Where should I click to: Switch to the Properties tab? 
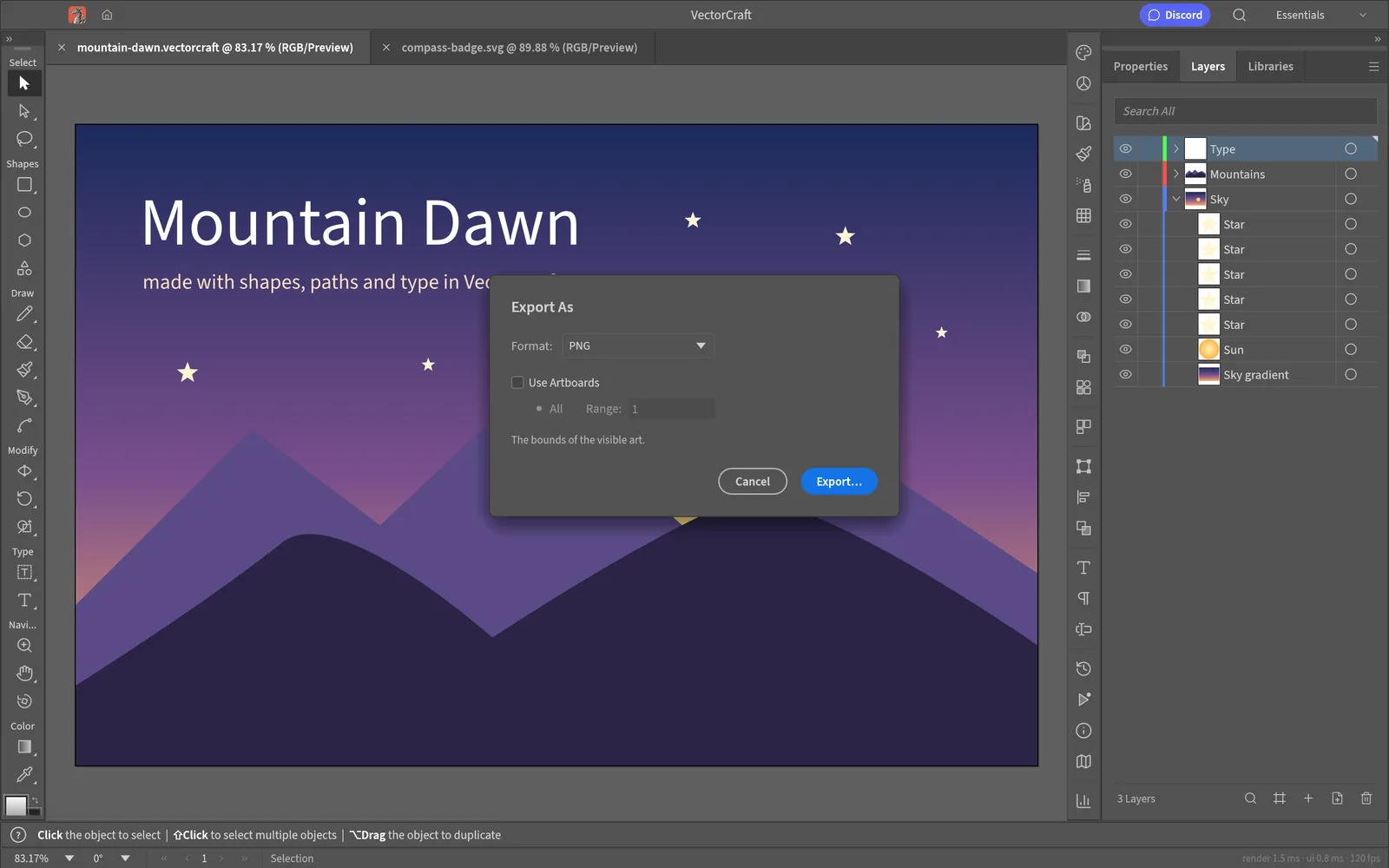(x=1141, y=67)
